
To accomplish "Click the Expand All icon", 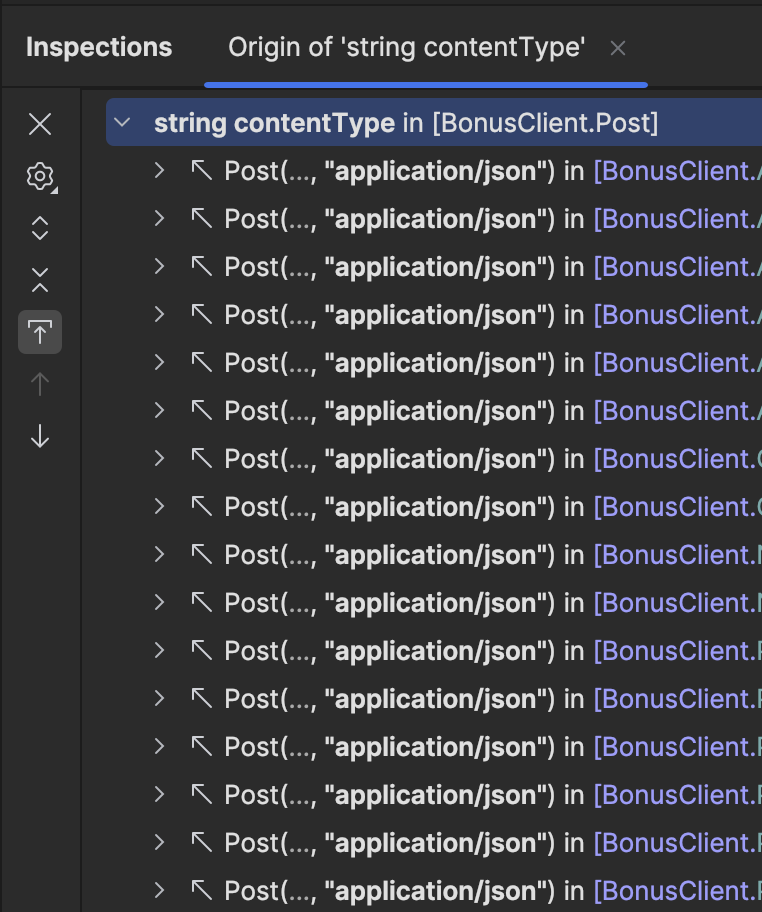I will pyautogui.click(x=40, y=229).
